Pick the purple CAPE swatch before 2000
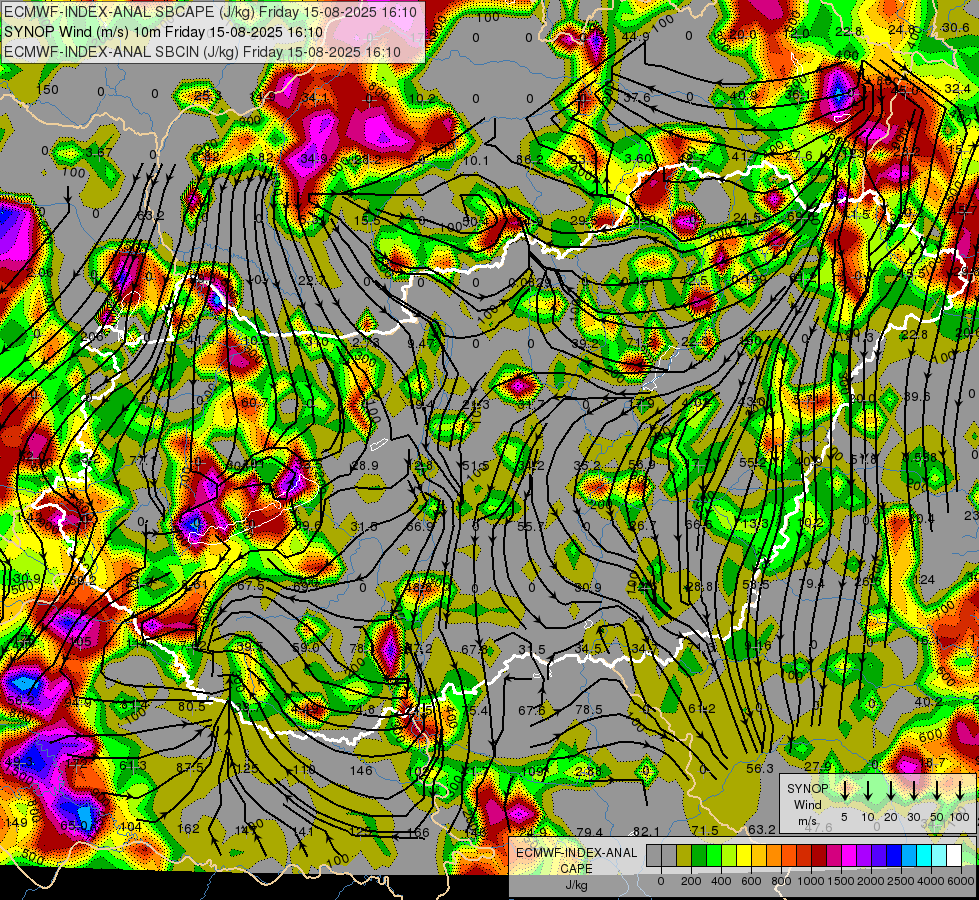Viewport: 979px width, 900px height. 863,856
